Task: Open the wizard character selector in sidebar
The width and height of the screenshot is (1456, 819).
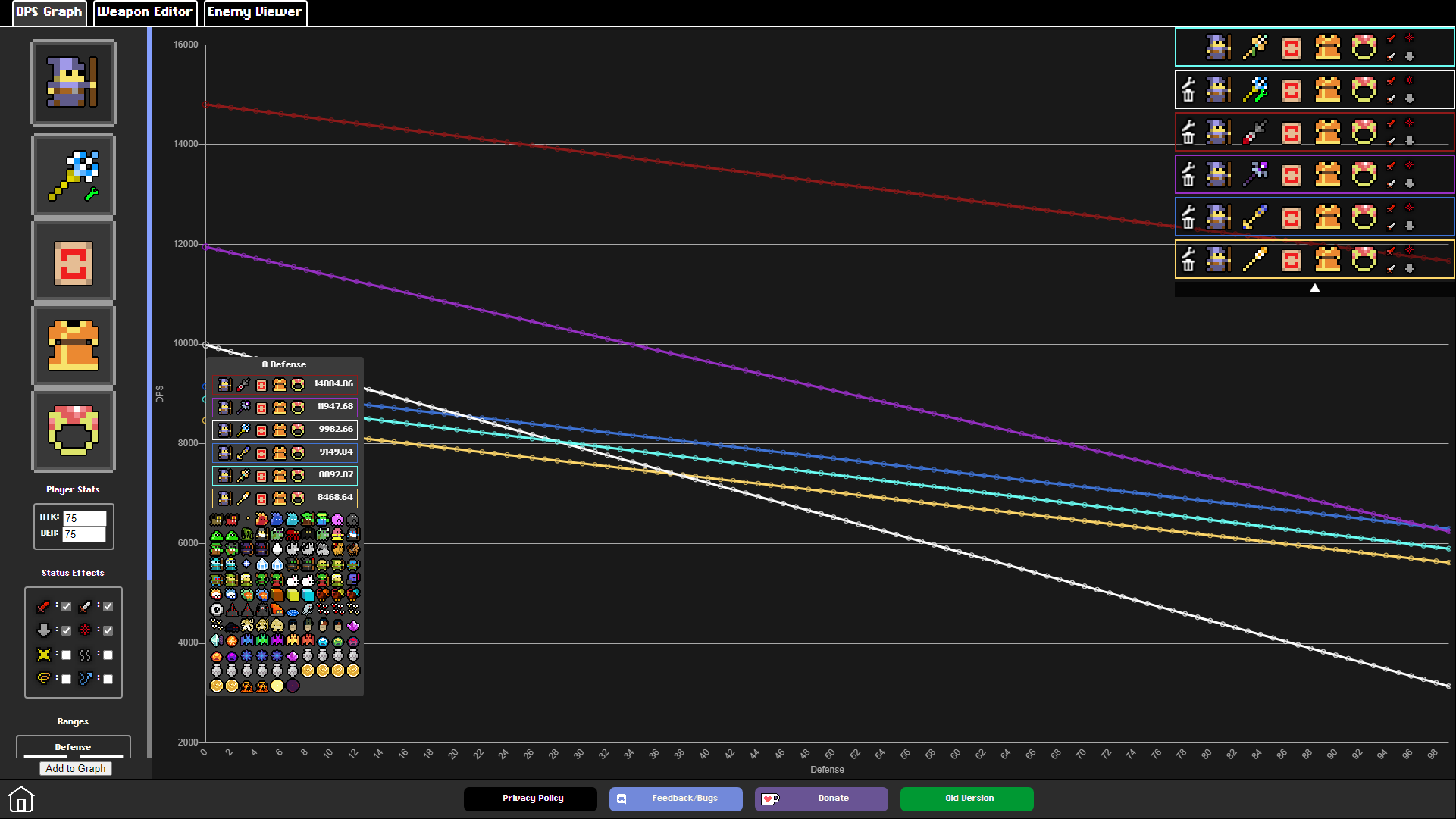Action: coord(73,83)
